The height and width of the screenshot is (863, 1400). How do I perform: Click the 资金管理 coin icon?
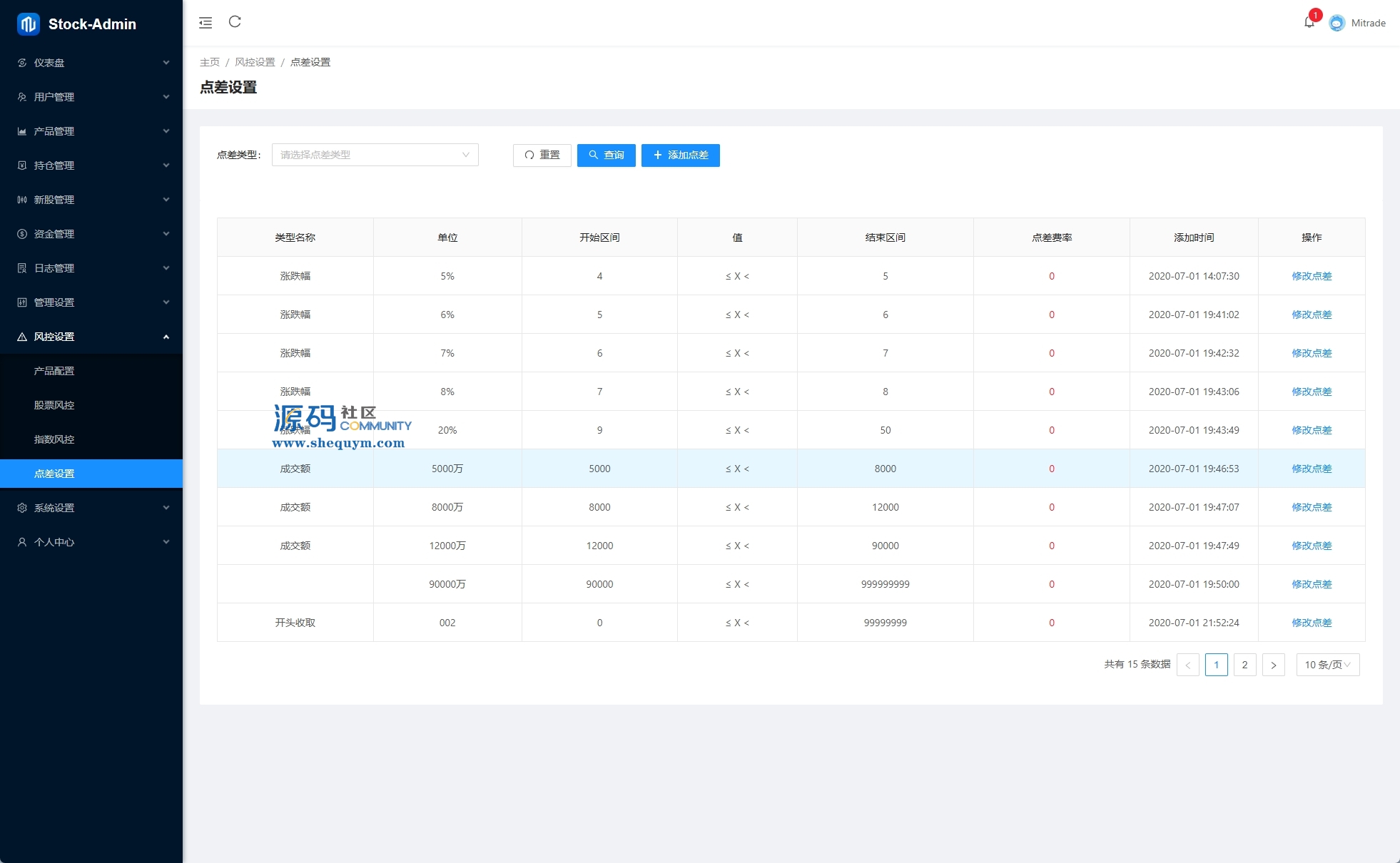tap(22, 234)
